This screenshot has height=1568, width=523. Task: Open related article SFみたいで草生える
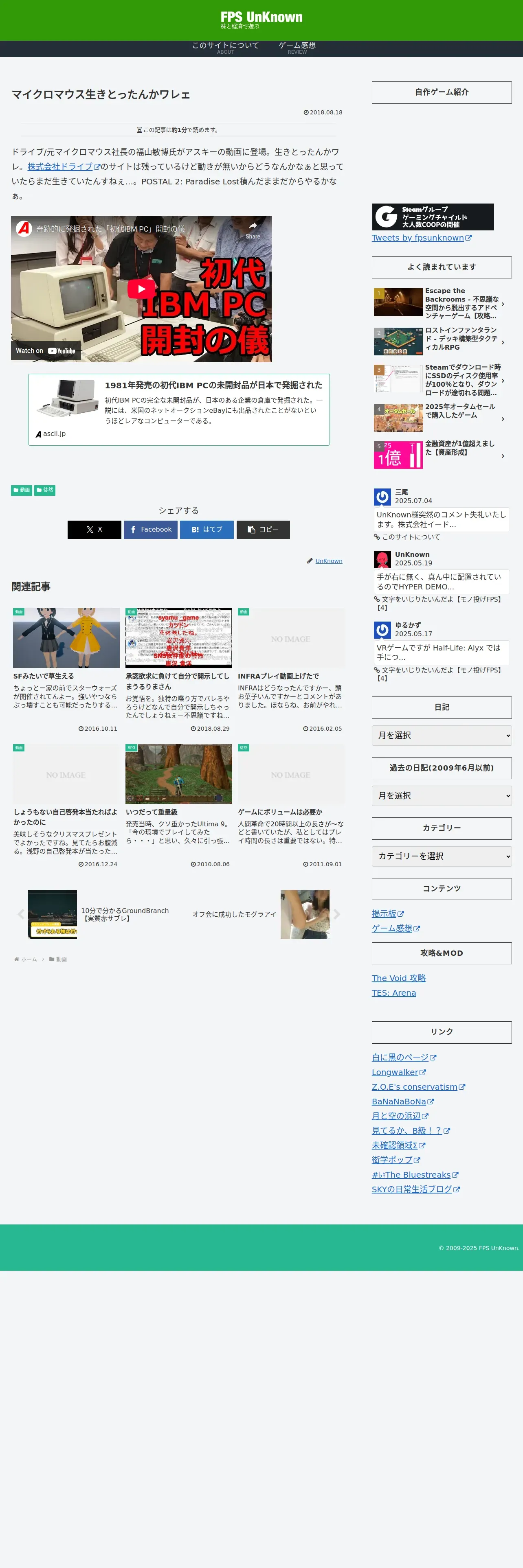66,670
